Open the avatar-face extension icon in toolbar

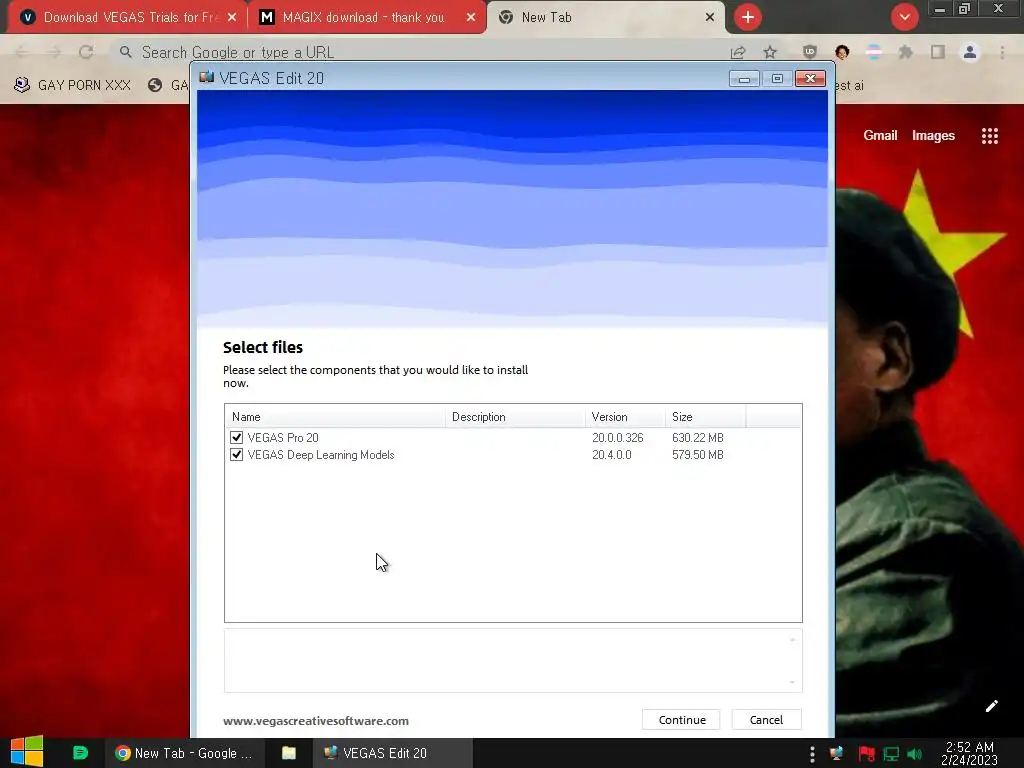[842, 52]
